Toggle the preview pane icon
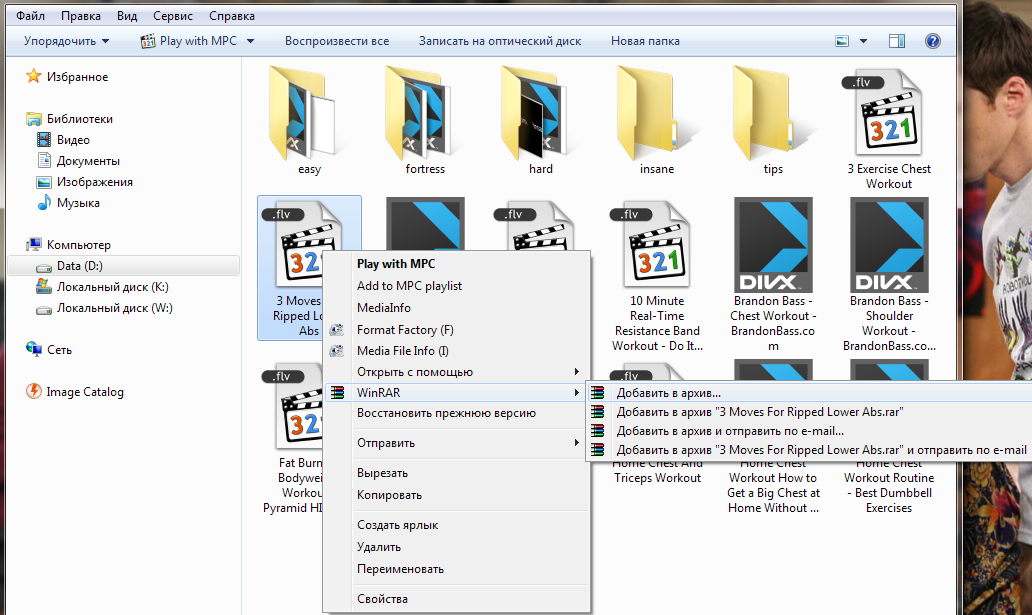The height and width of the screenshot is (615, 1032). [896, 41]
